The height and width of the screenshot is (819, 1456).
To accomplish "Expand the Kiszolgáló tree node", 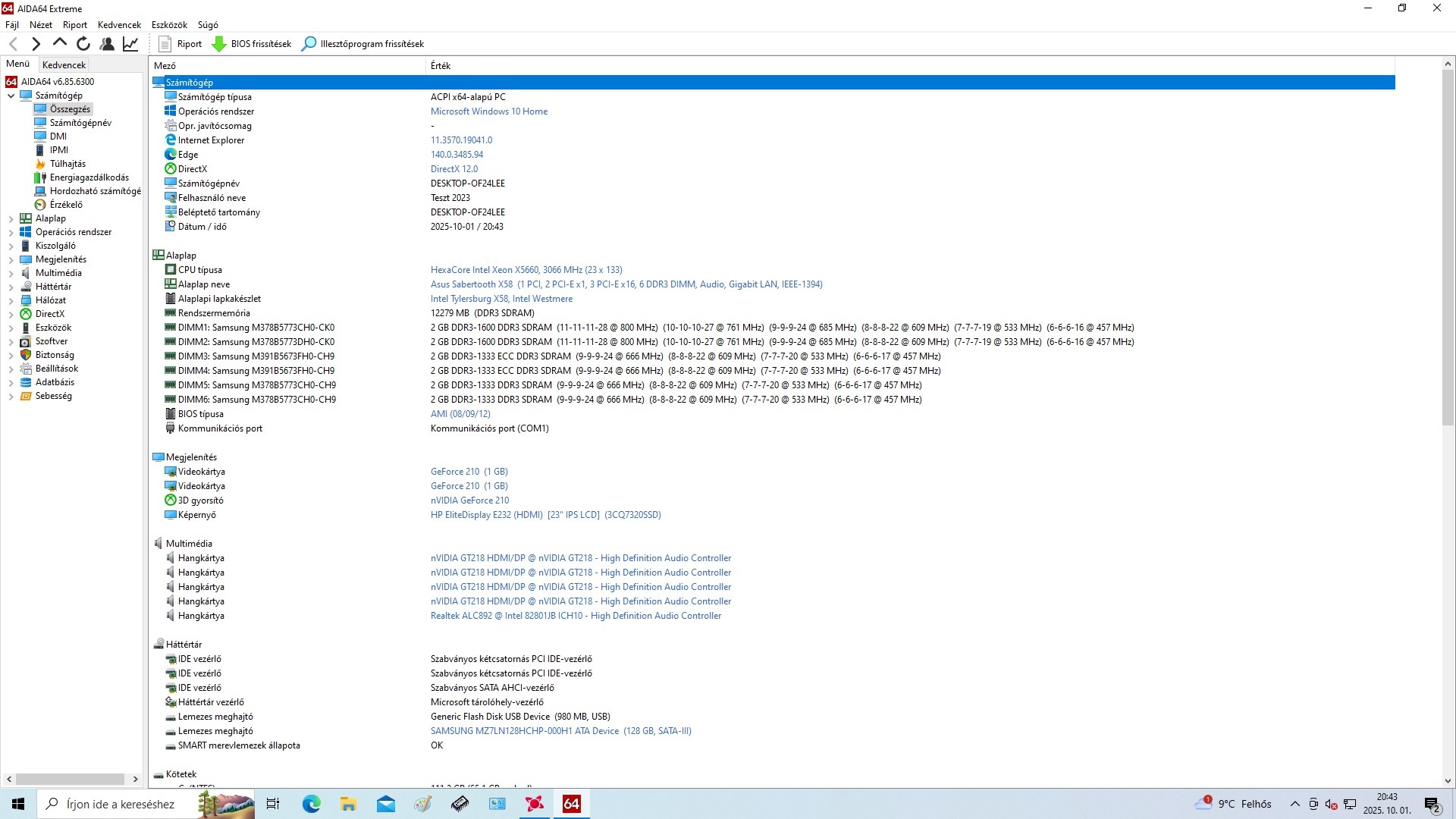I will coord(11,246).
